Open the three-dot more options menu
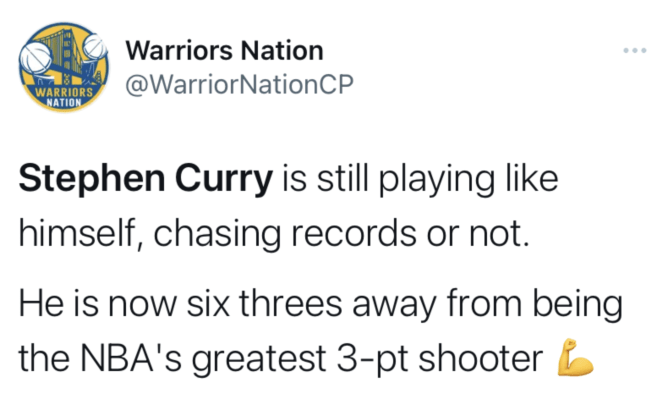The image size is (669, 415). (x=634, y=50)
